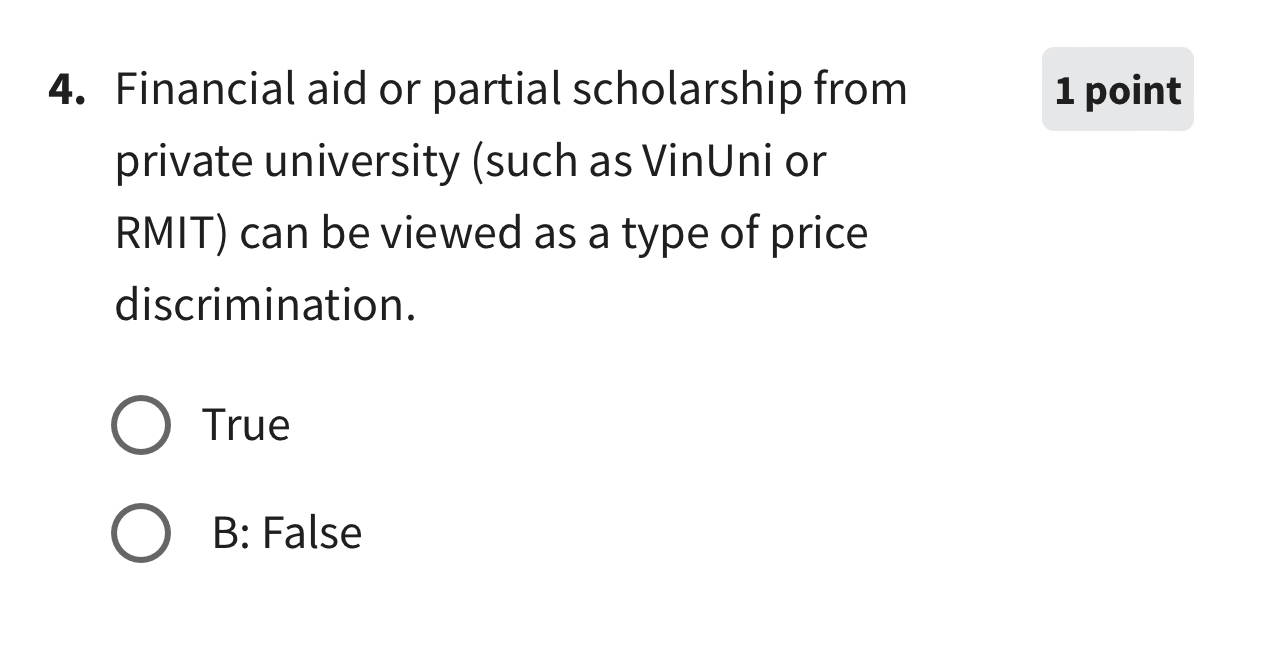Image resolution: width=1283 pixels, height=661 pixels.
Task: Click the unselected True circle
Action: (140, 424)
